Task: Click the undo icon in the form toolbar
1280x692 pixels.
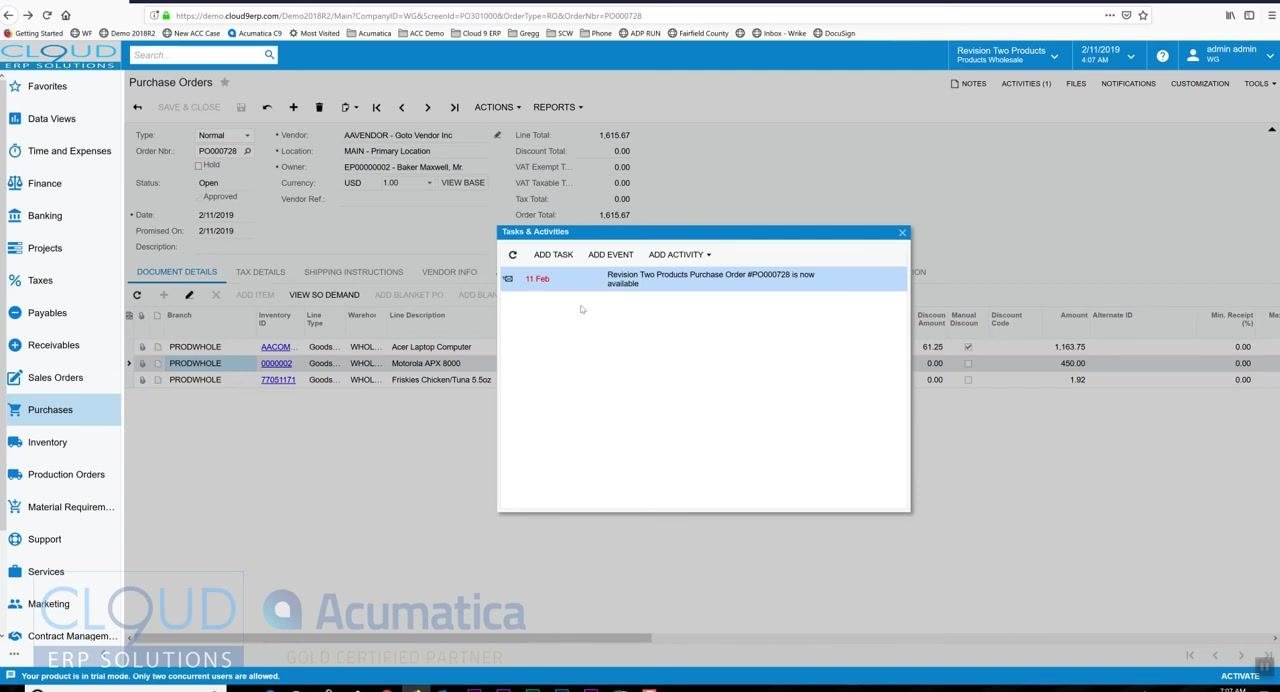Action: [267, 107]
